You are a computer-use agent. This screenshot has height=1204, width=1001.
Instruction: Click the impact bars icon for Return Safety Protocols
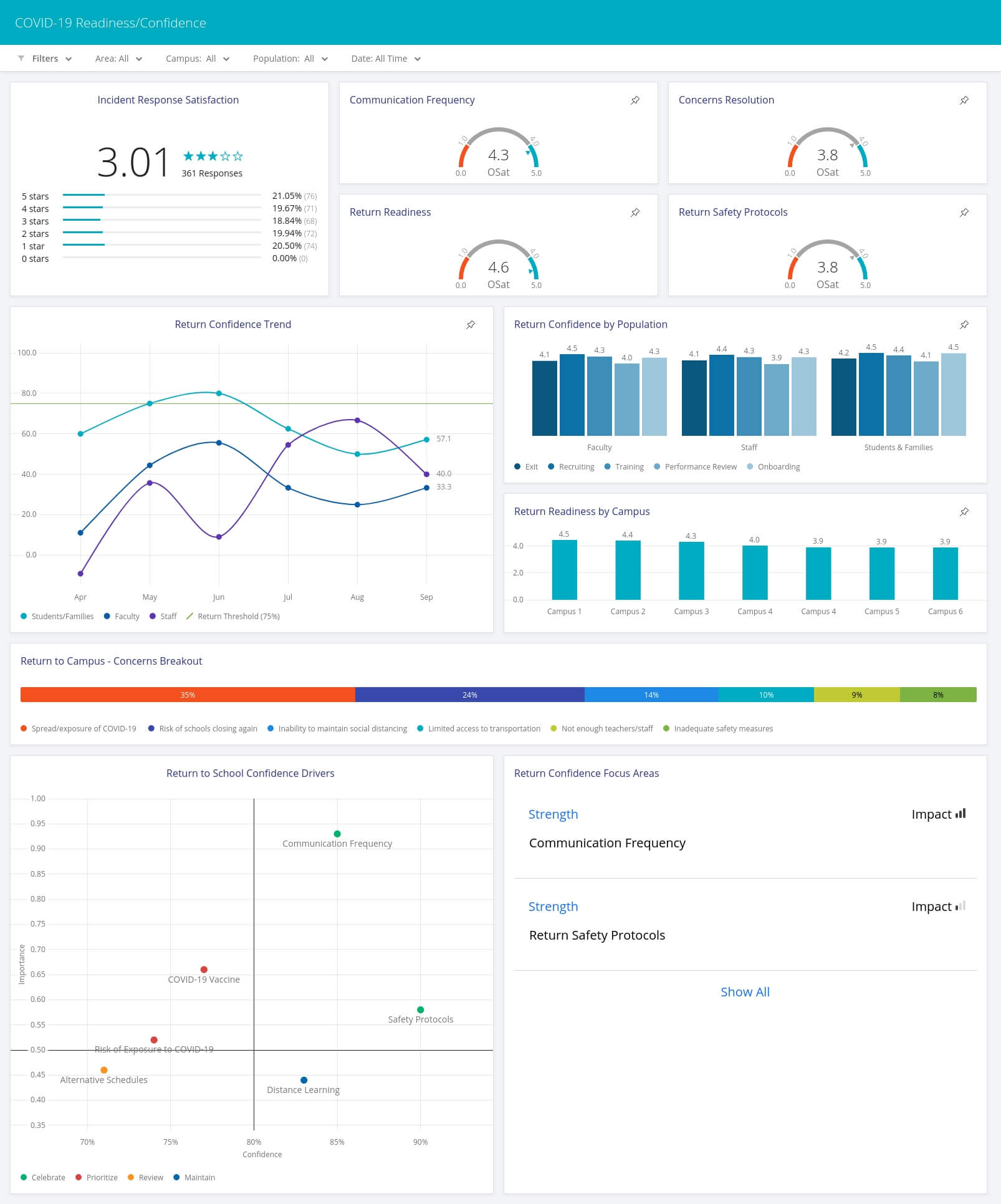pyautogui.click(x=960, y=905)
